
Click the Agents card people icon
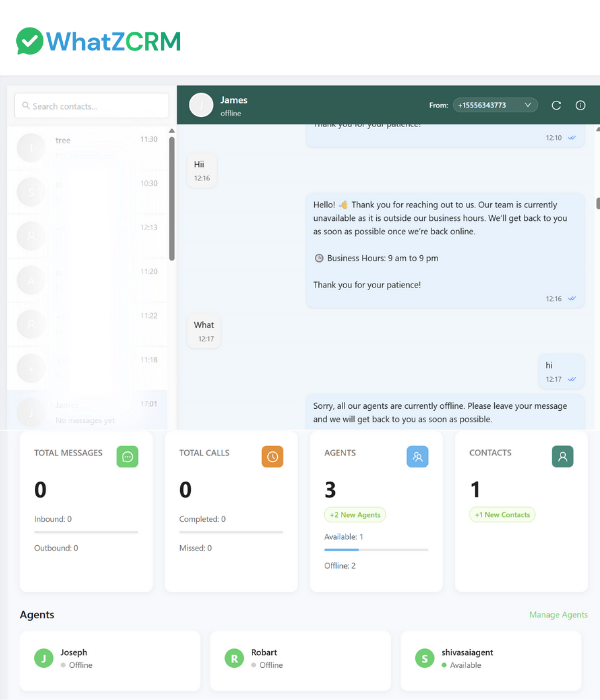[x=417, y=456]
